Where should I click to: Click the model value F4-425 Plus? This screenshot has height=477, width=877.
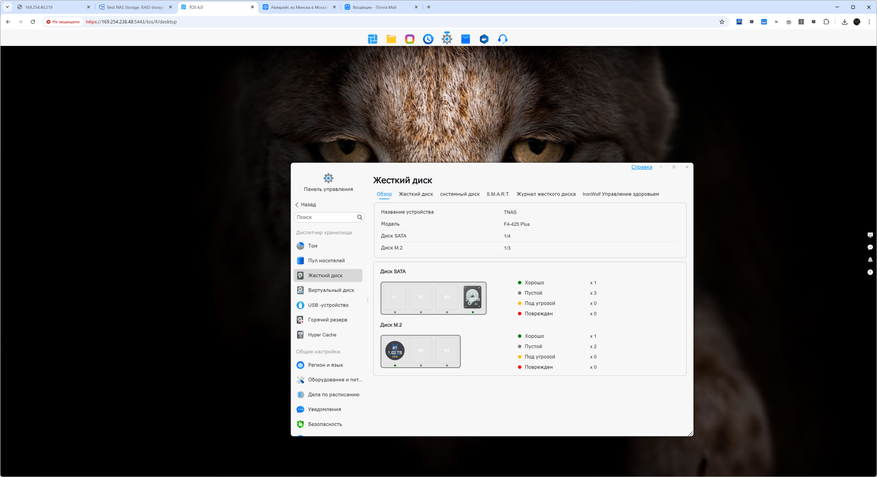tap(517, 224)
